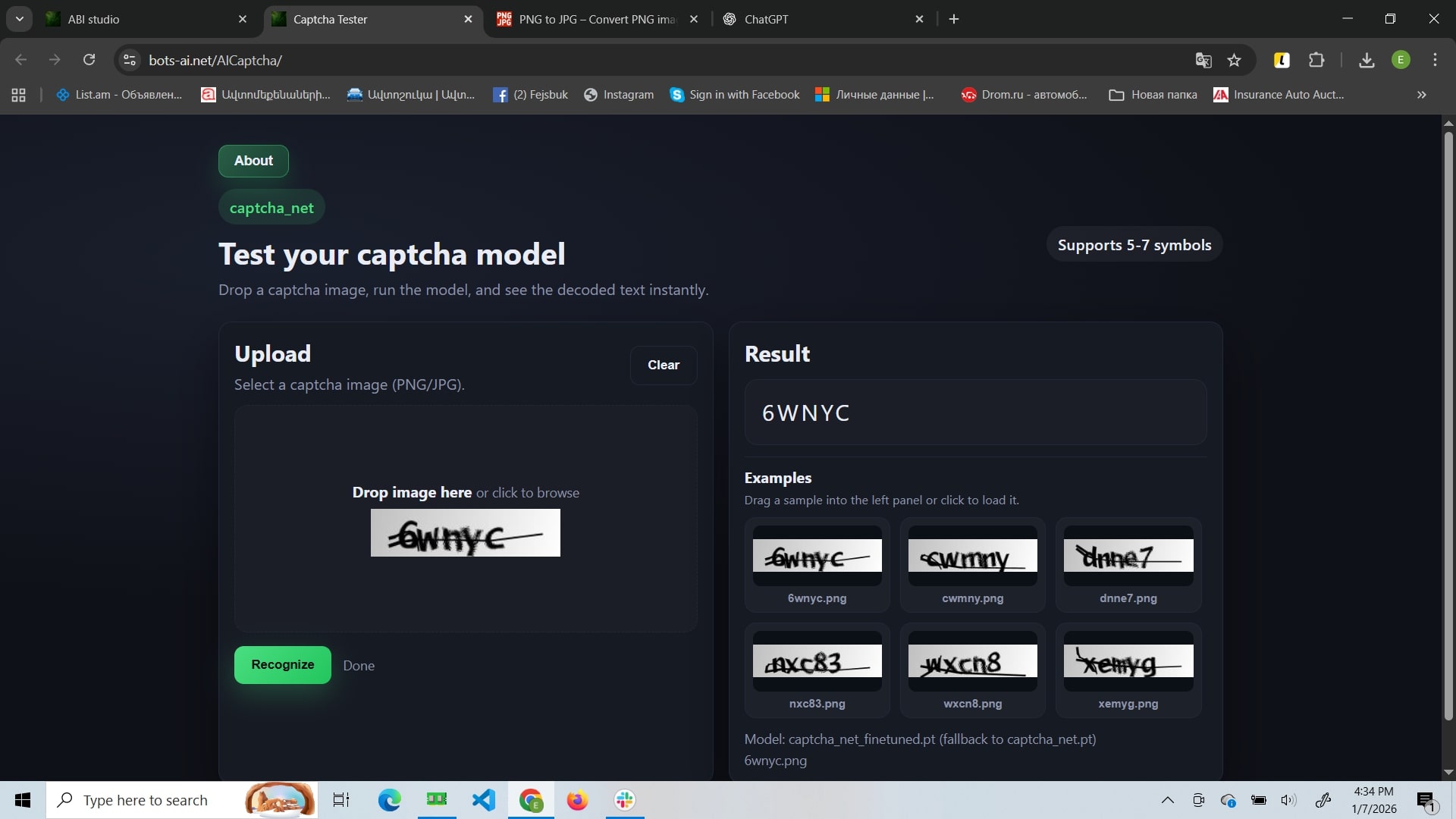Image resolution: width=1456 pixels, height=819 pixels.
Task: Switch to the ChatGPT tab
Action: click(819, 19)
